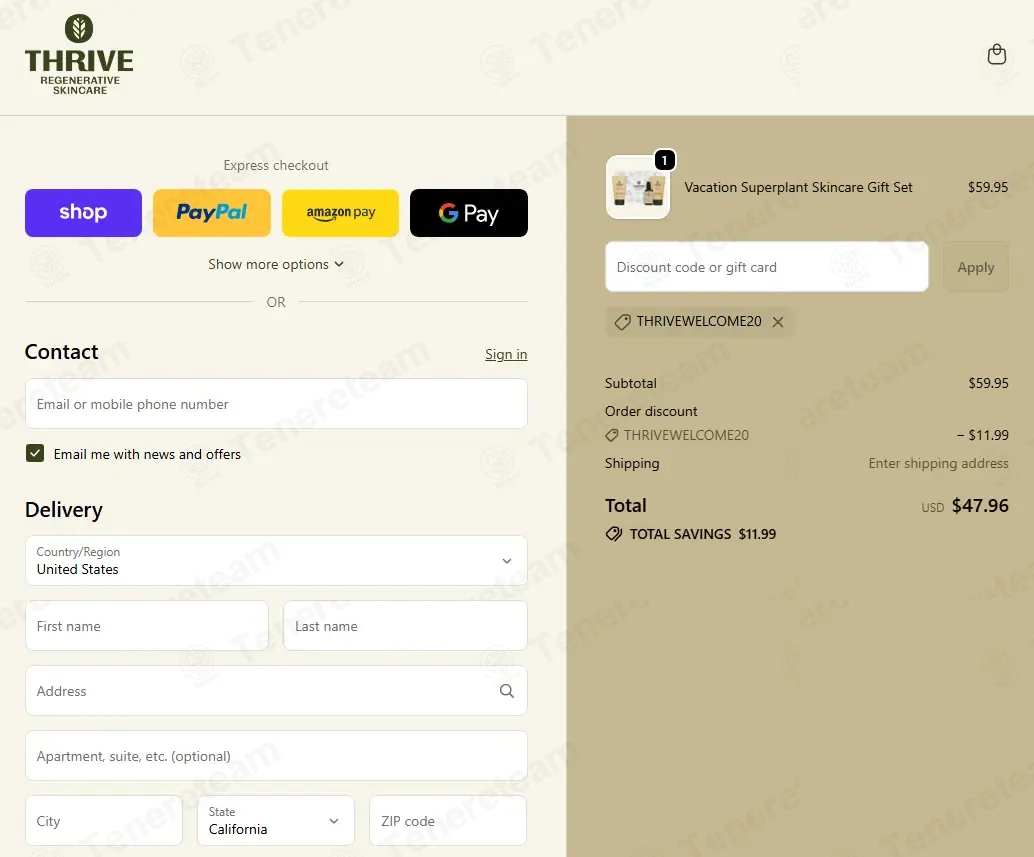Click the Vacation Superplant Skincare Gift Set title
This screenshot has width=1034, height=857.
tap(798, 187)
